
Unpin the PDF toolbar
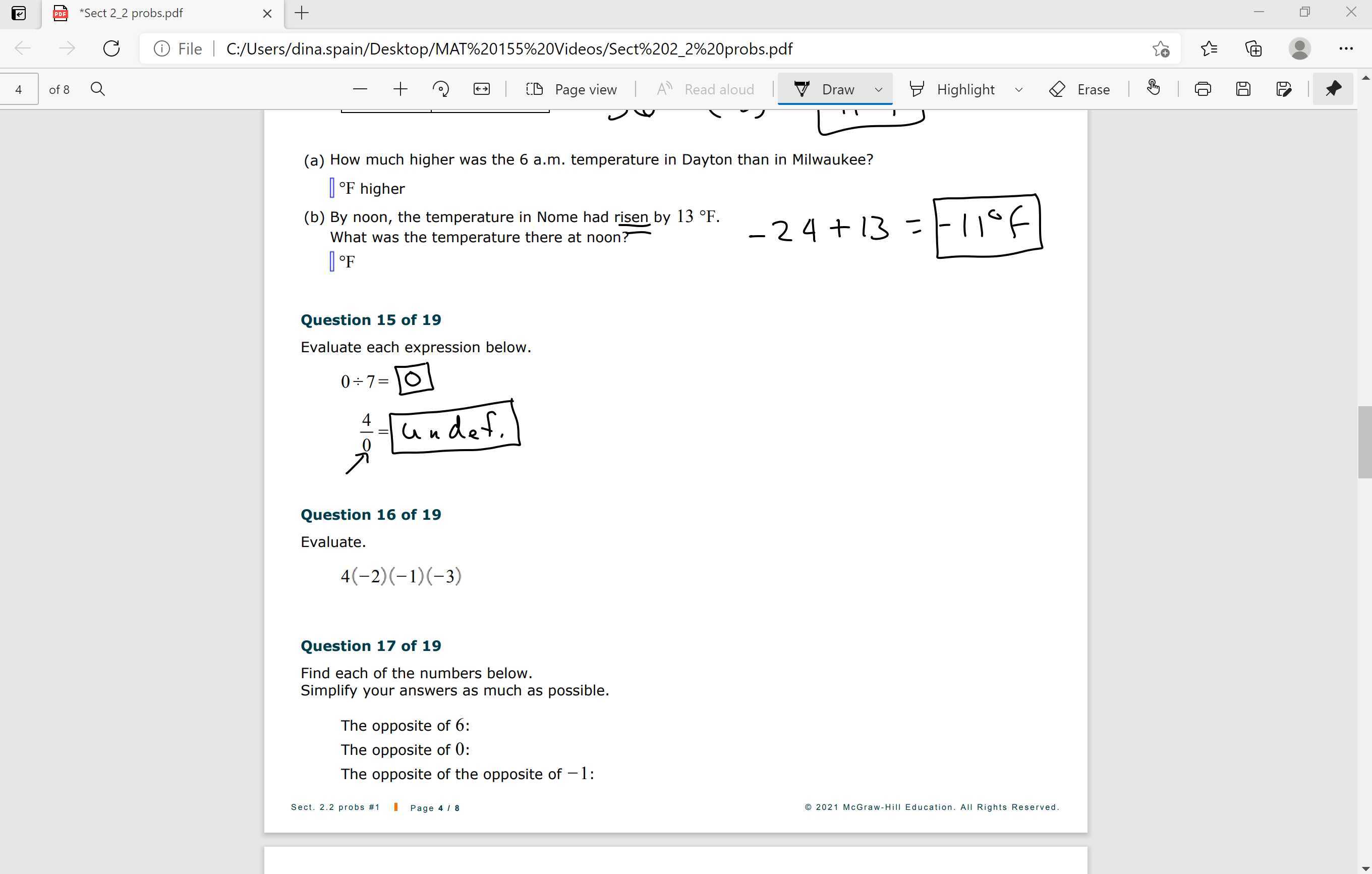coord(1333,88)
